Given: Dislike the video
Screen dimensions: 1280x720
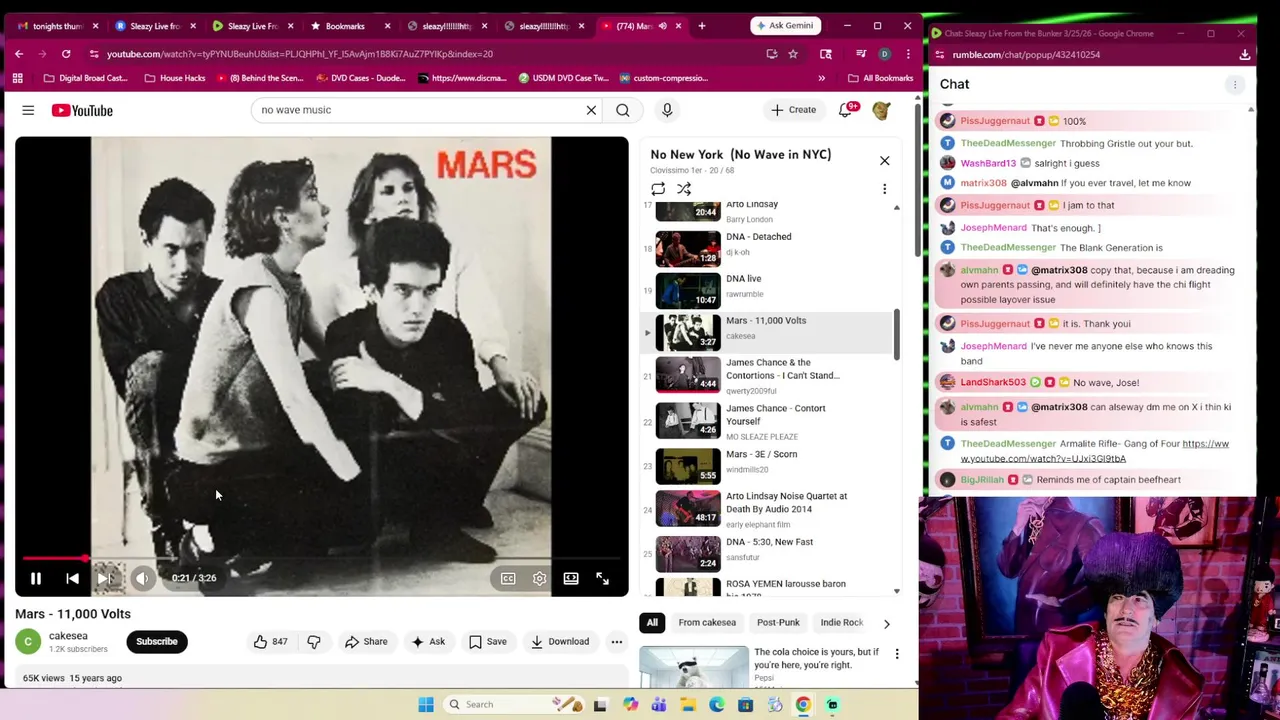Looking at the screenshot, I should pos(314,642).
